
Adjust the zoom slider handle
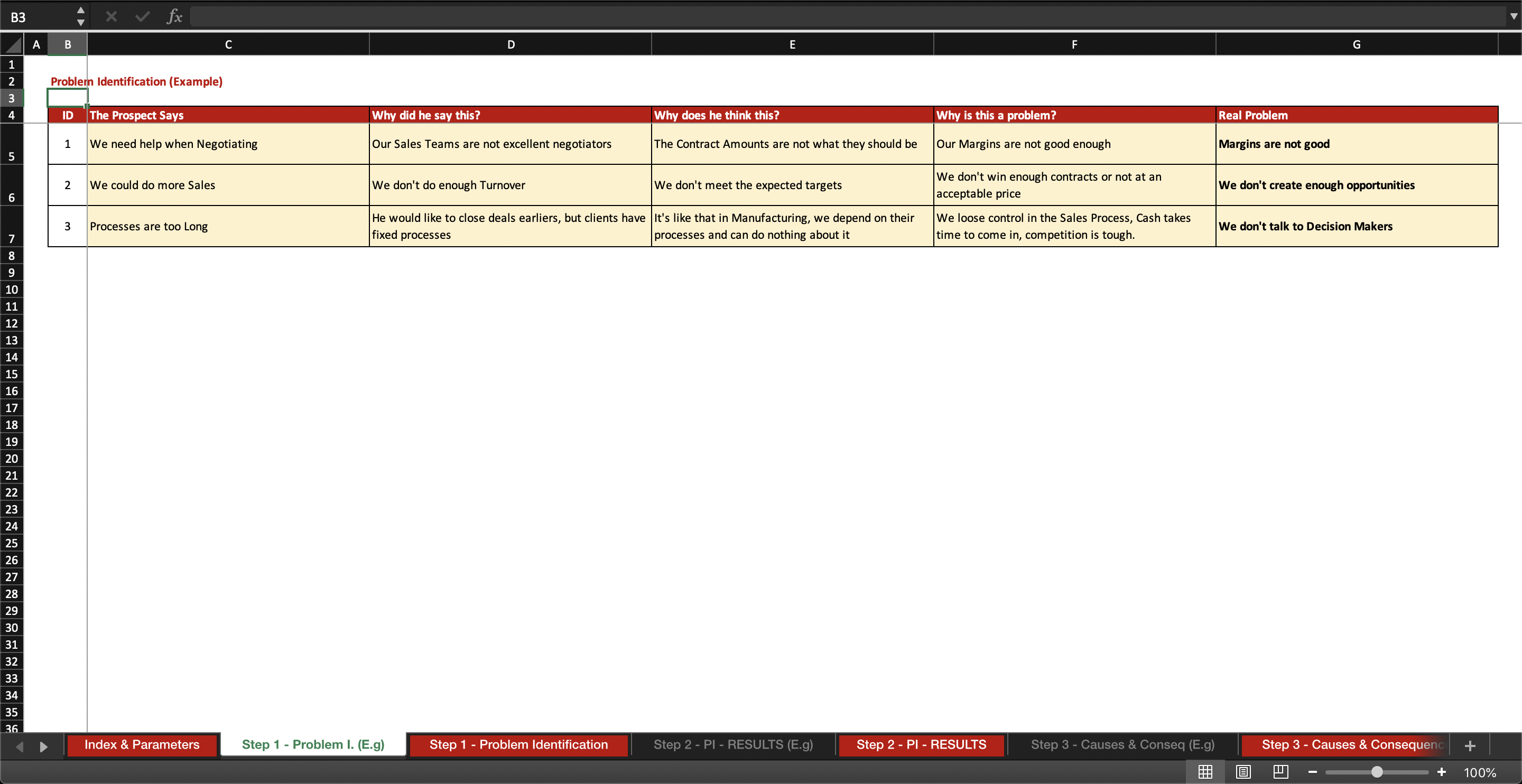point(1377,772)
